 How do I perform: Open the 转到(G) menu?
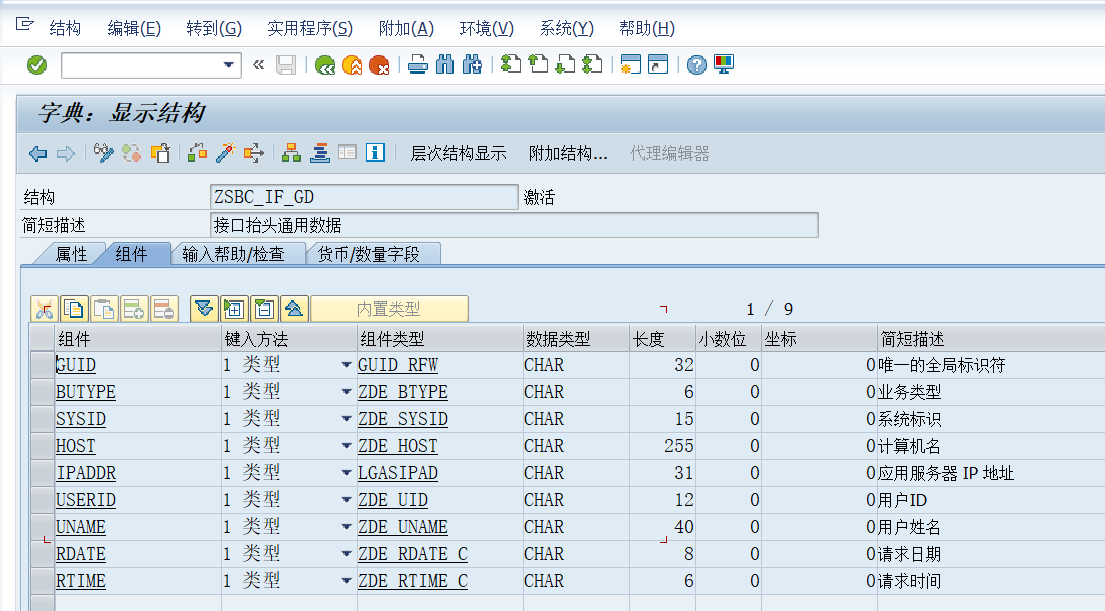pos(214,28)
